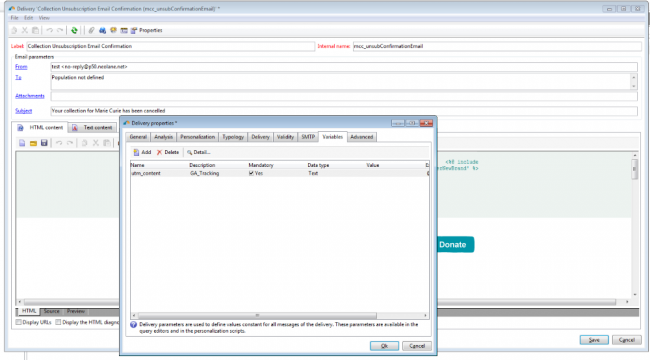650x360 pixels.
Task: Click the lightbulb icon in the delivery toolbar
Action: point(113,30)
